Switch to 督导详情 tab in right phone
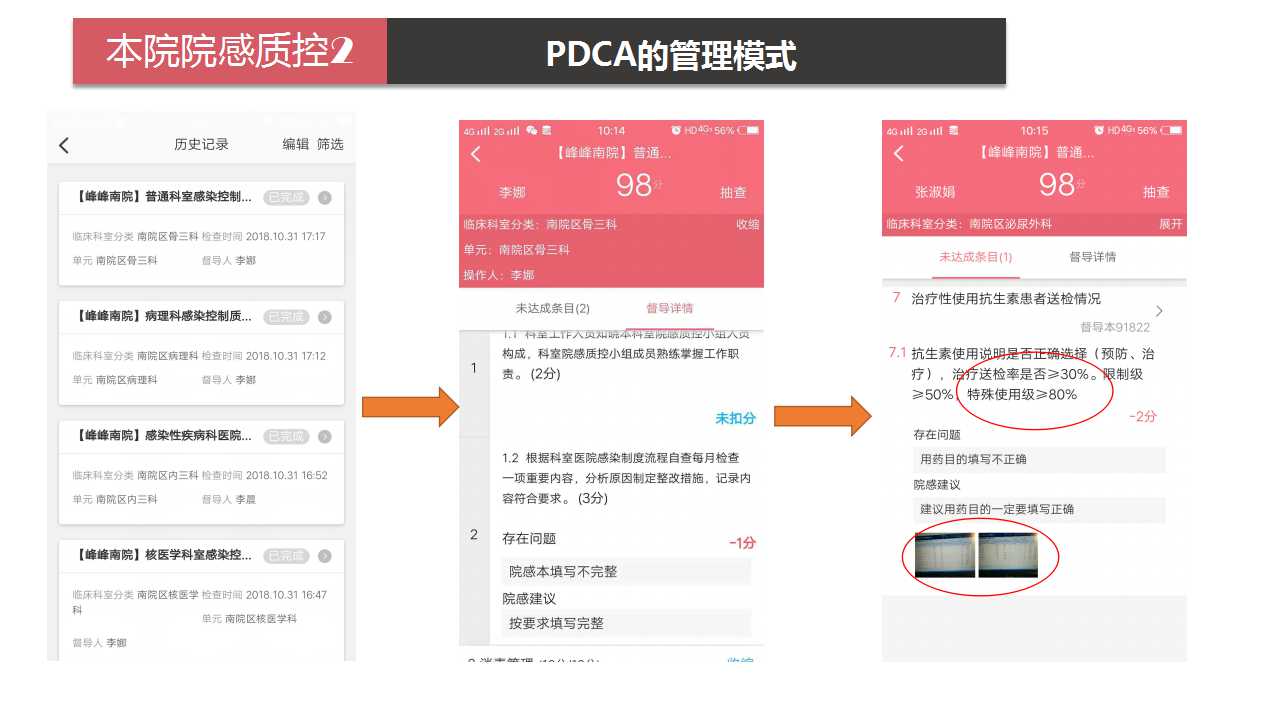Viewport: 1280px width, 720px height. [x=1093, y=257]
